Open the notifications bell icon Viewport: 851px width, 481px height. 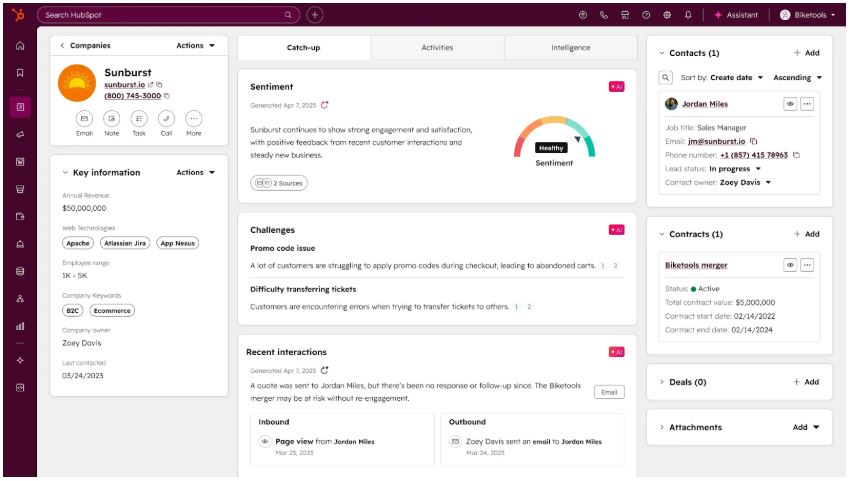click(x=688, y=15)
